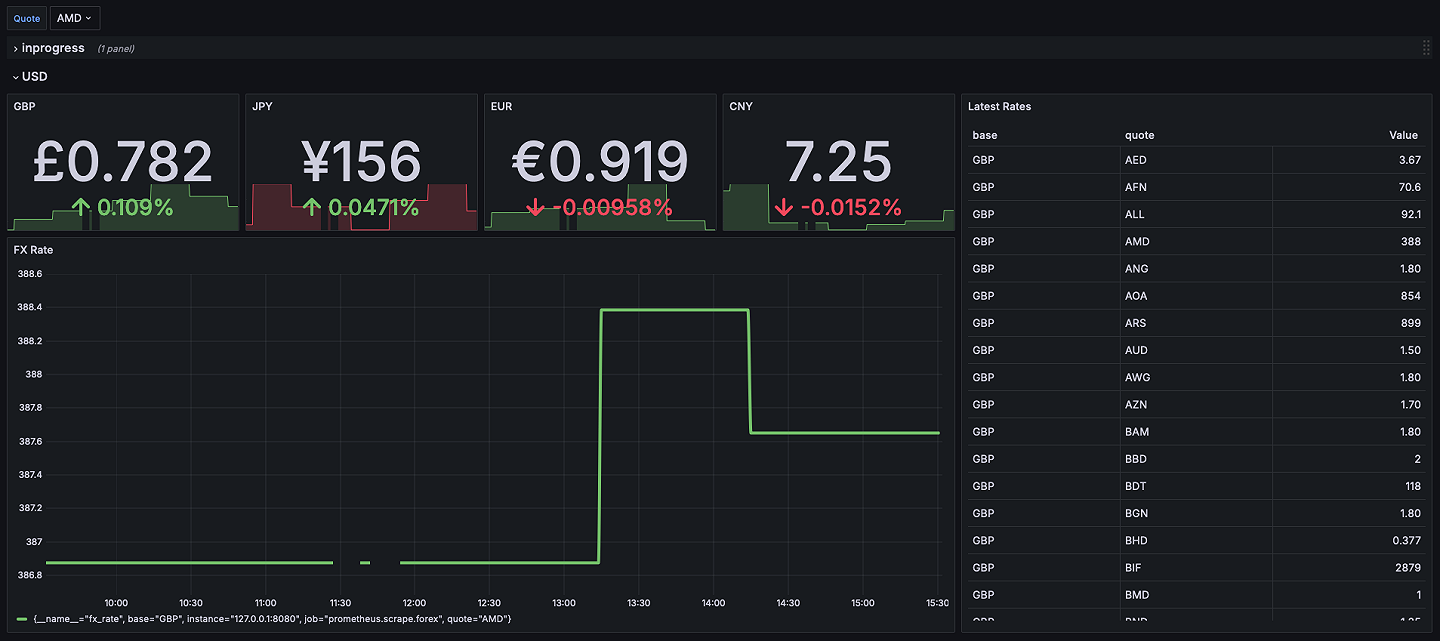Click the drag handle dots on the inprogress row
Image resolution: width=1440 pixels, height=641 pixels.
(x=1426, y=47)
